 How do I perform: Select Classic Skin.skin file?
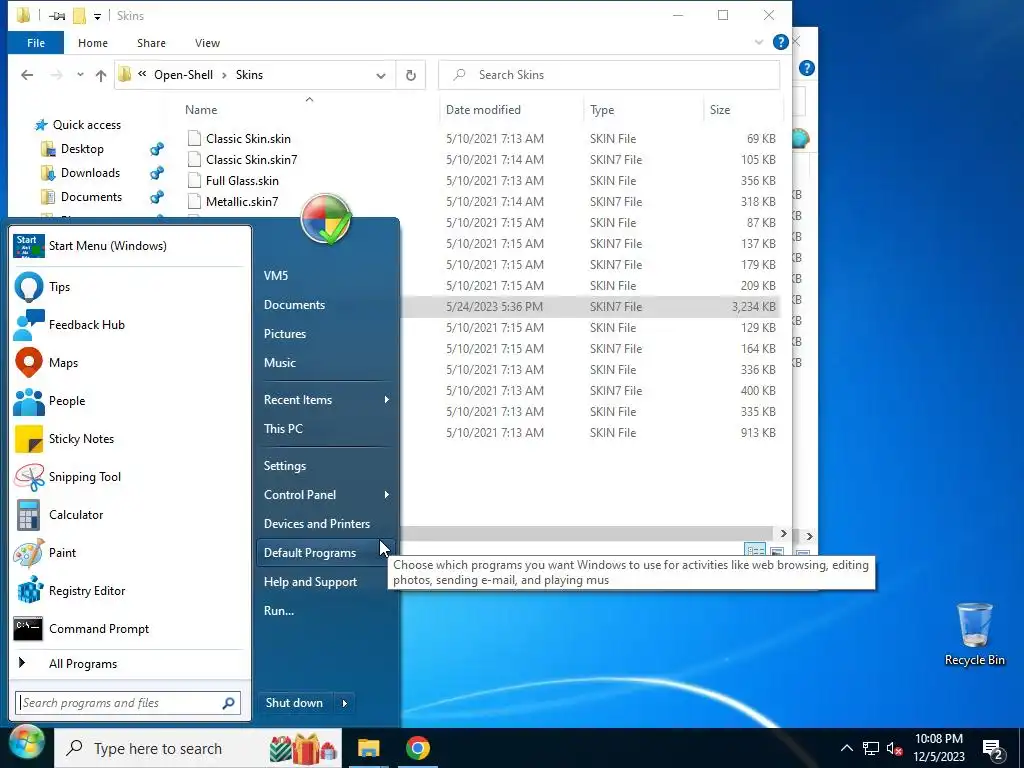pos(248,139)
